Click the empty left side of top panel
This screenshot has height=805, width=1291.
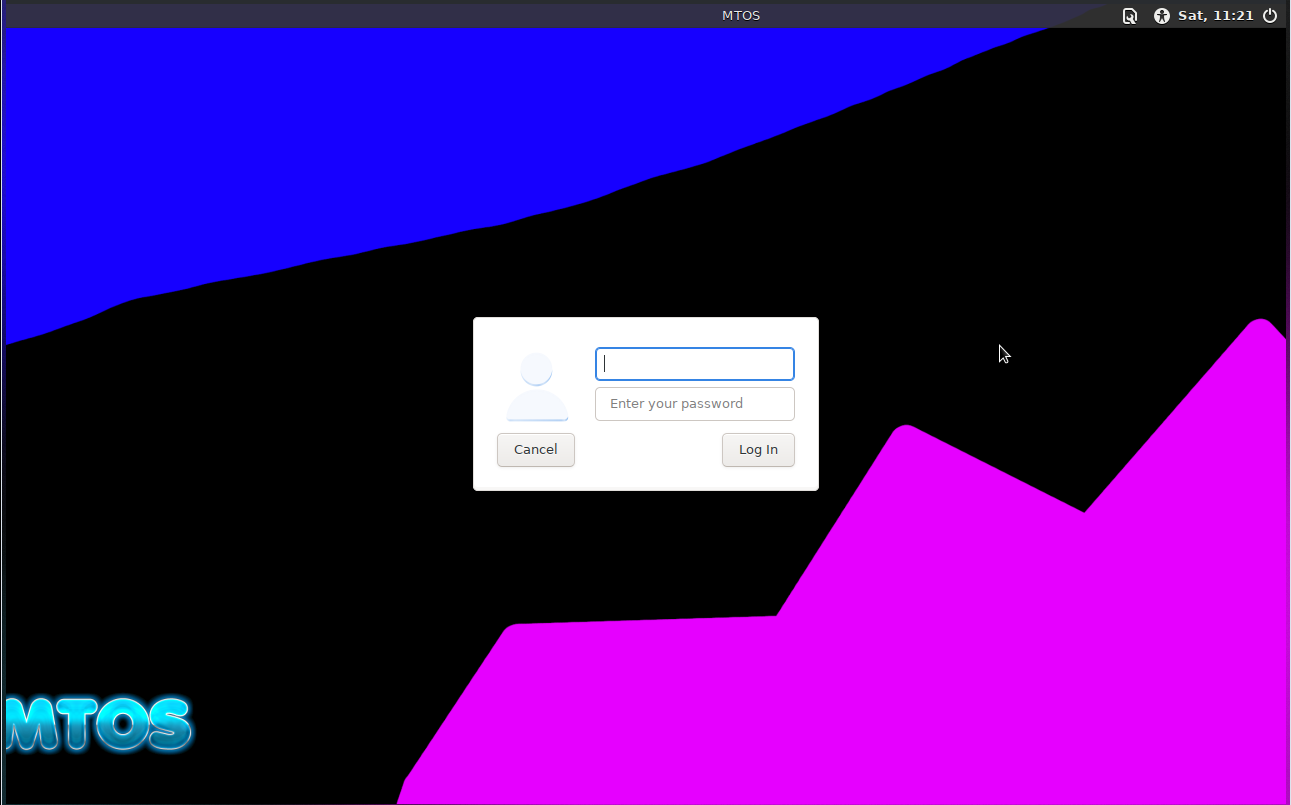300,16
